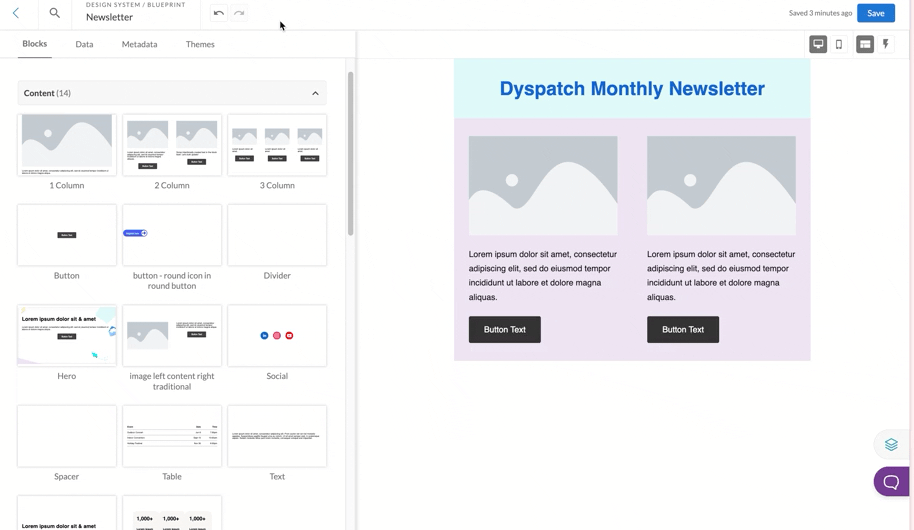914x530 pixels.
Task: Select the Social block thumbnail
Action: pos(277,335)
